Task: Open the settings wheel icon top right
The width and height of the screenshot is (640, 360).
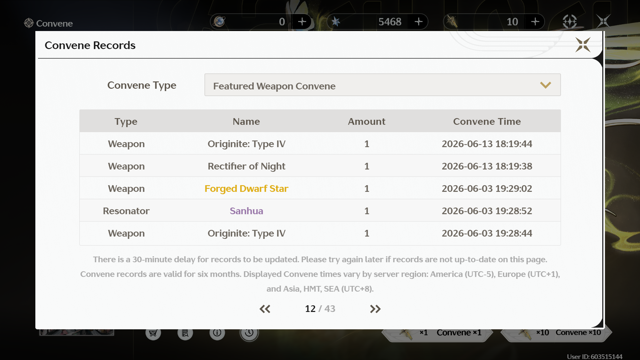Action: 570,21
